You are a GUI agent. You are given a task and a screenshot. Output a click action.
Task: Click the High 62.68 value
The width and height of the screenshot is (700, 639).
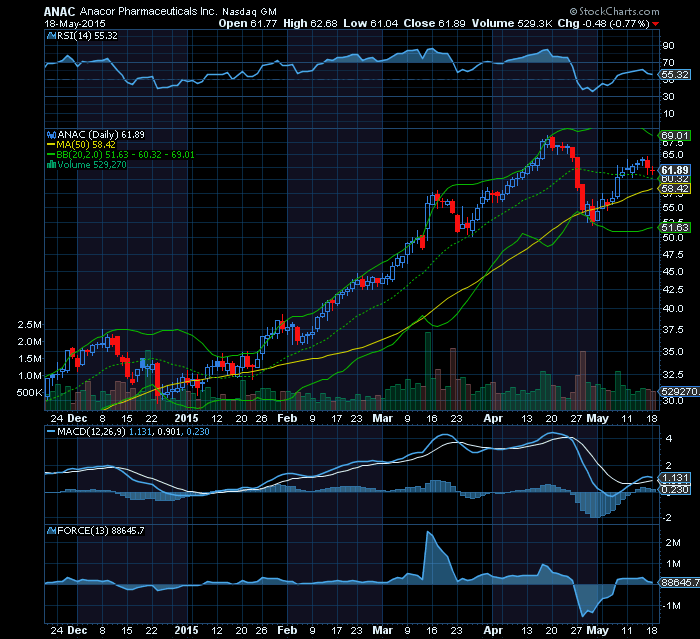coord(310,23)
